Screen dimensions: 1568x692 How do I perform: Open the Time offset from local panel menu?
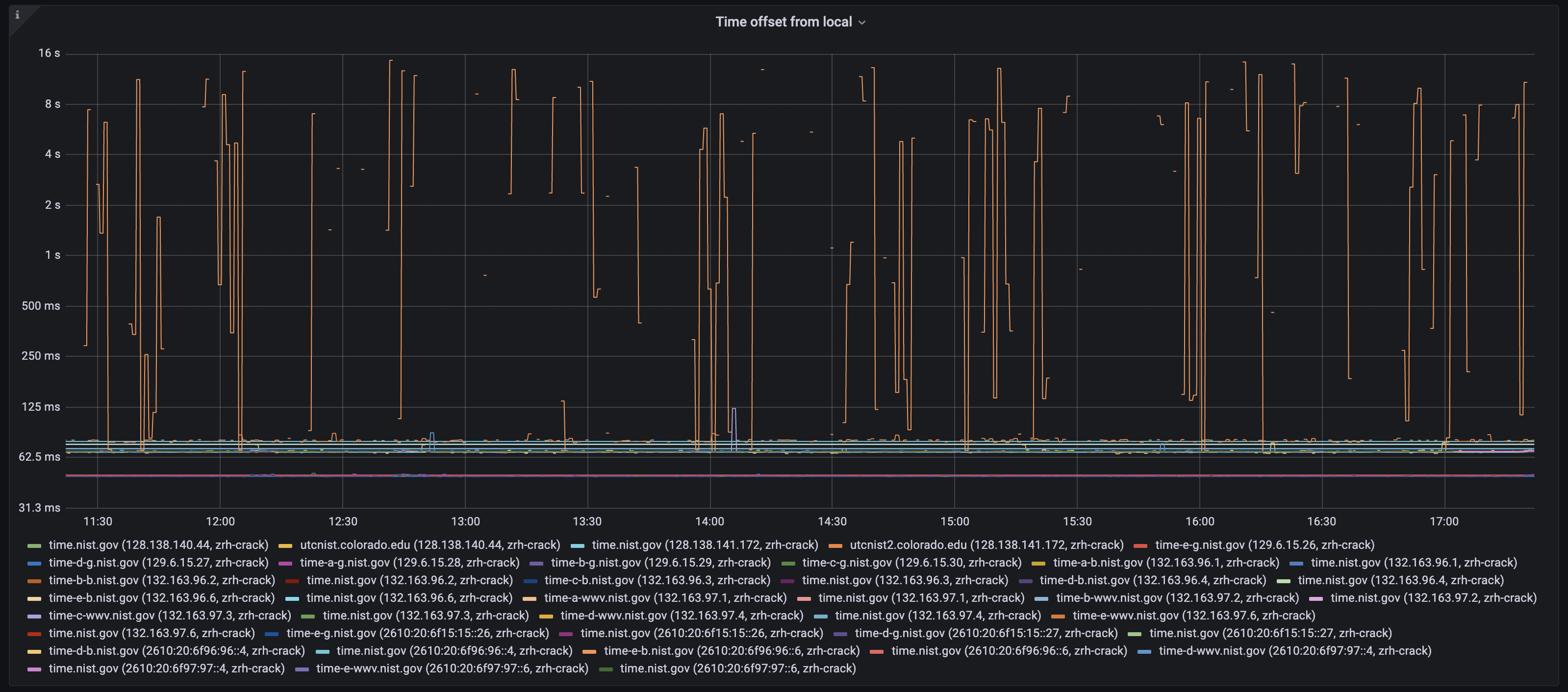[783, 22]
